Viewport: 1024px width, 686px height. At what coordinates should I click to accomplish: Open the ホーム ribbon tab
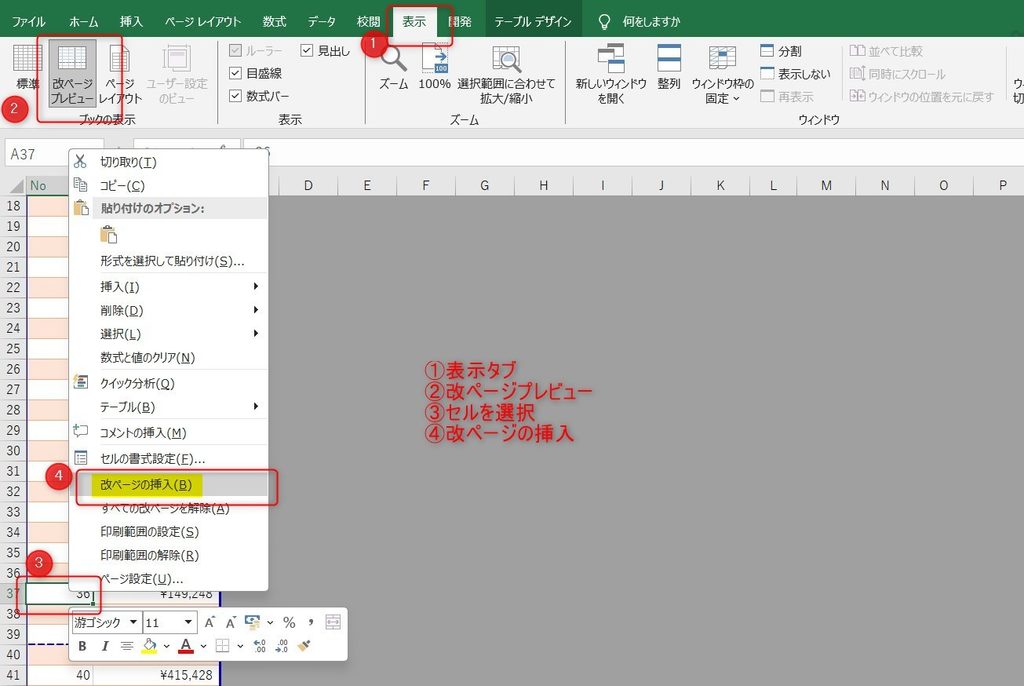pyautogui.click(x=84, y=22)
